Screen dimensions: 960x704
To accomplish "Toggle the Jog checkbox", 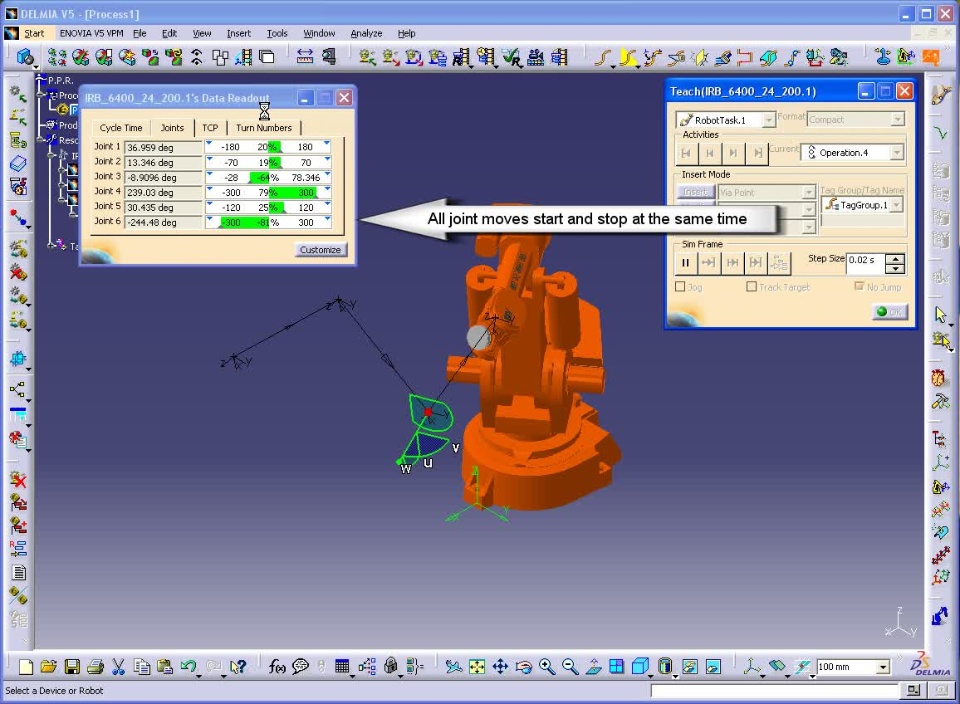I will point(680,286).
